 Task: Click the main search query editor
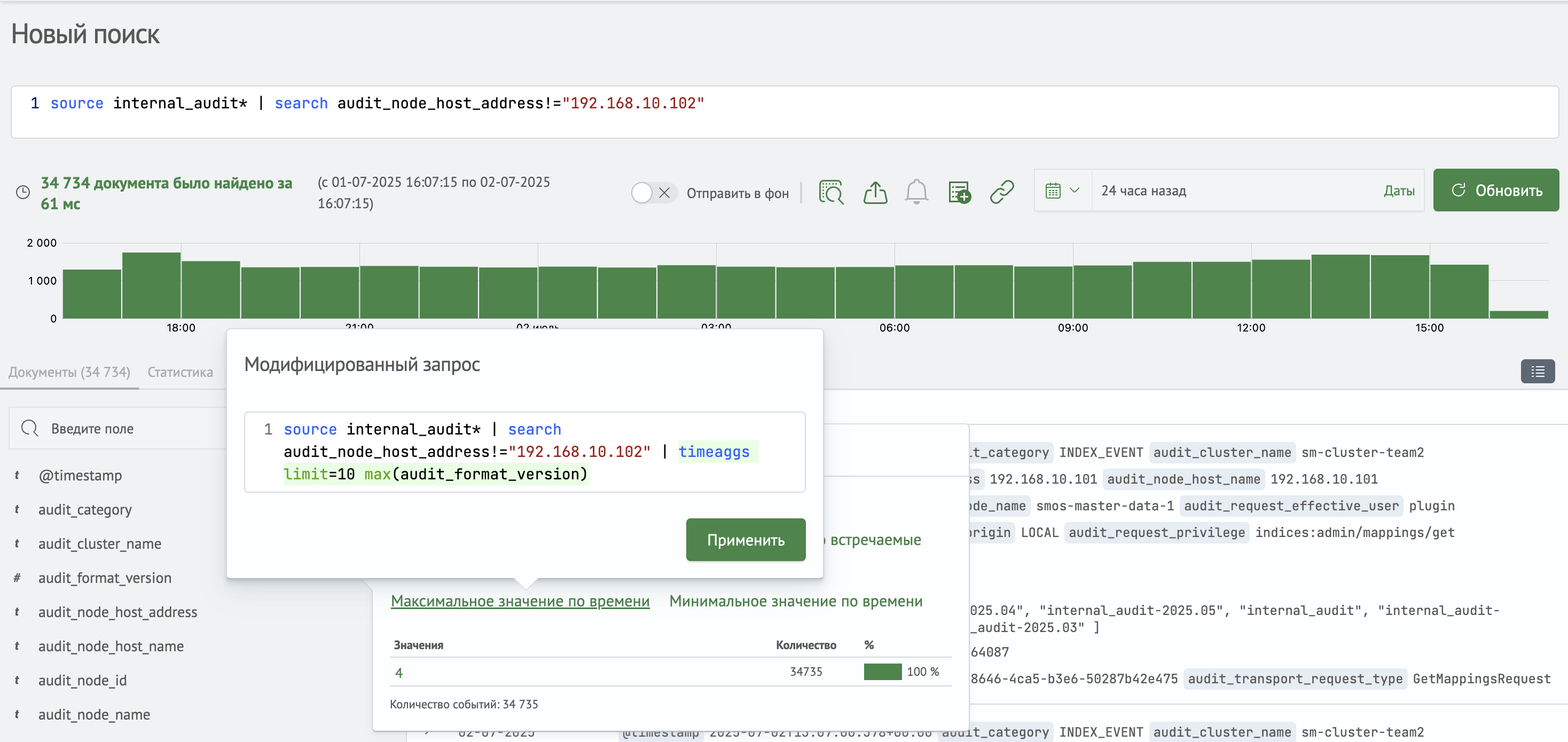784,112
